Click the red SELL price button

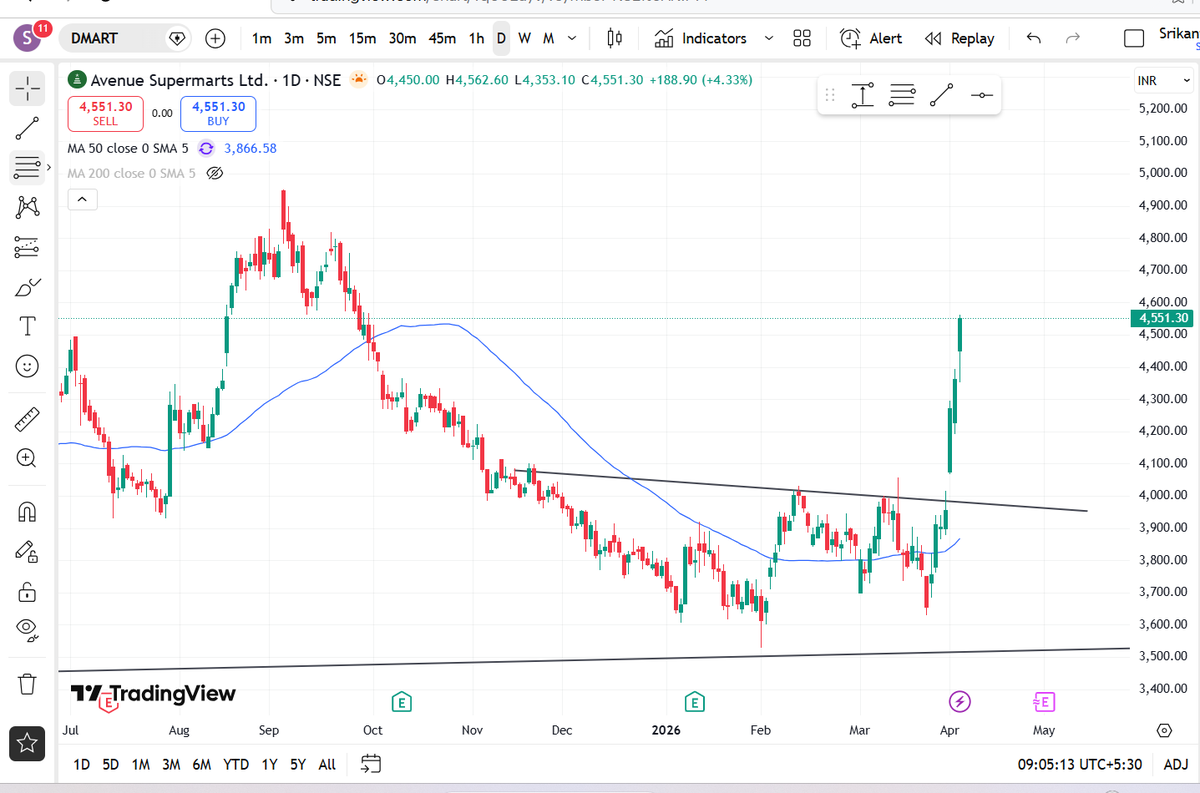coord(105,113)
